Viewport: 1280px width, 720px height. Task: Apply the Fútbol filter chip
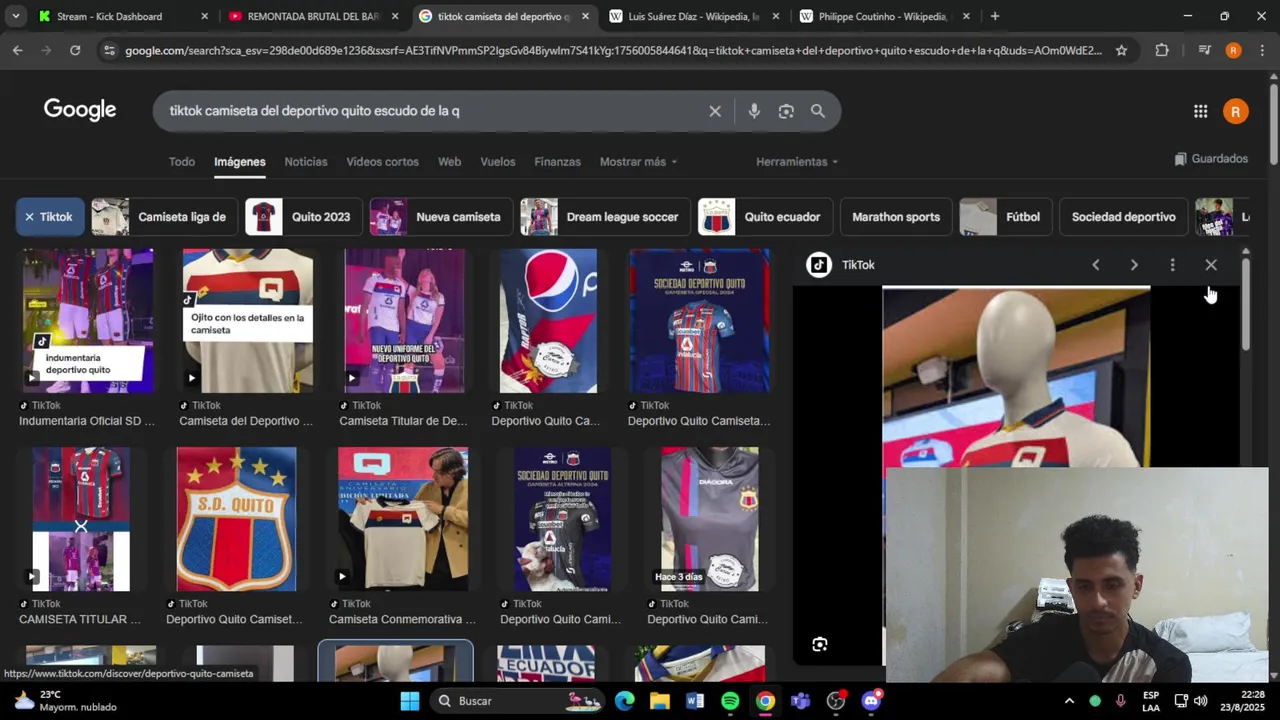1005,217
